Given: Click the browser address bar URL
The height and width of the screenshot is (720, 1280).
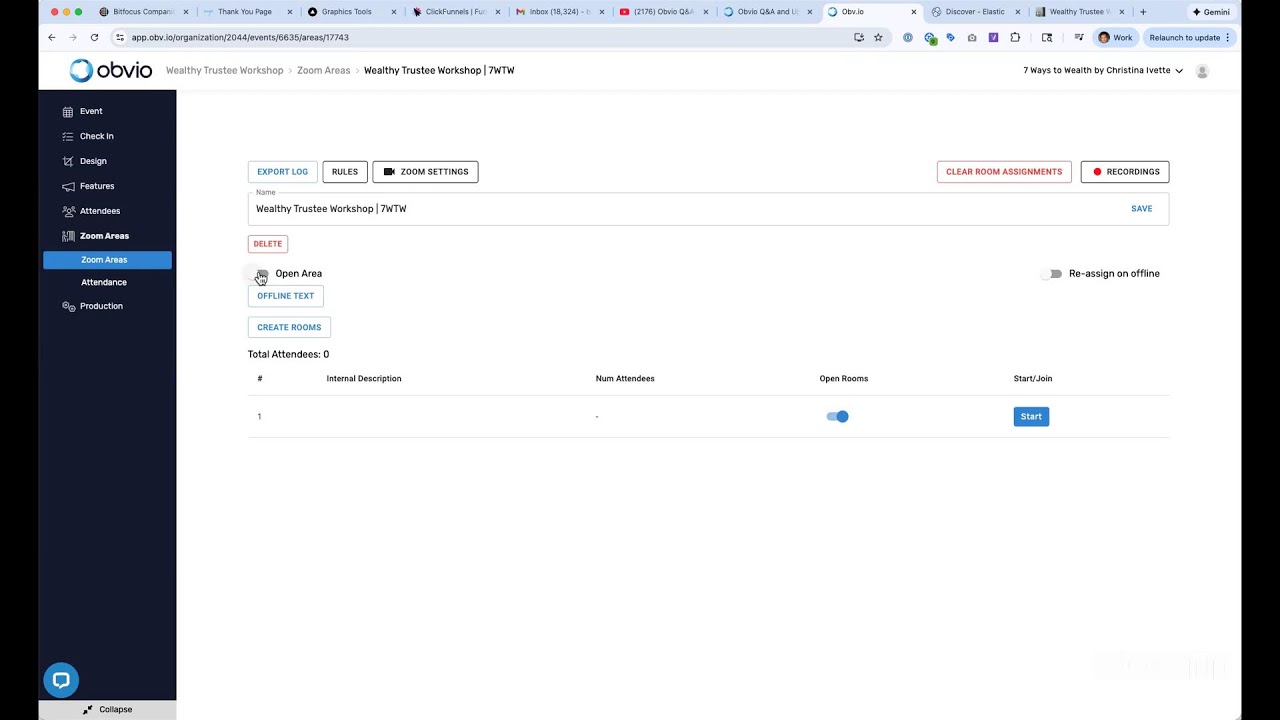Looking at the screenshot, I should (x=240, y=37).
